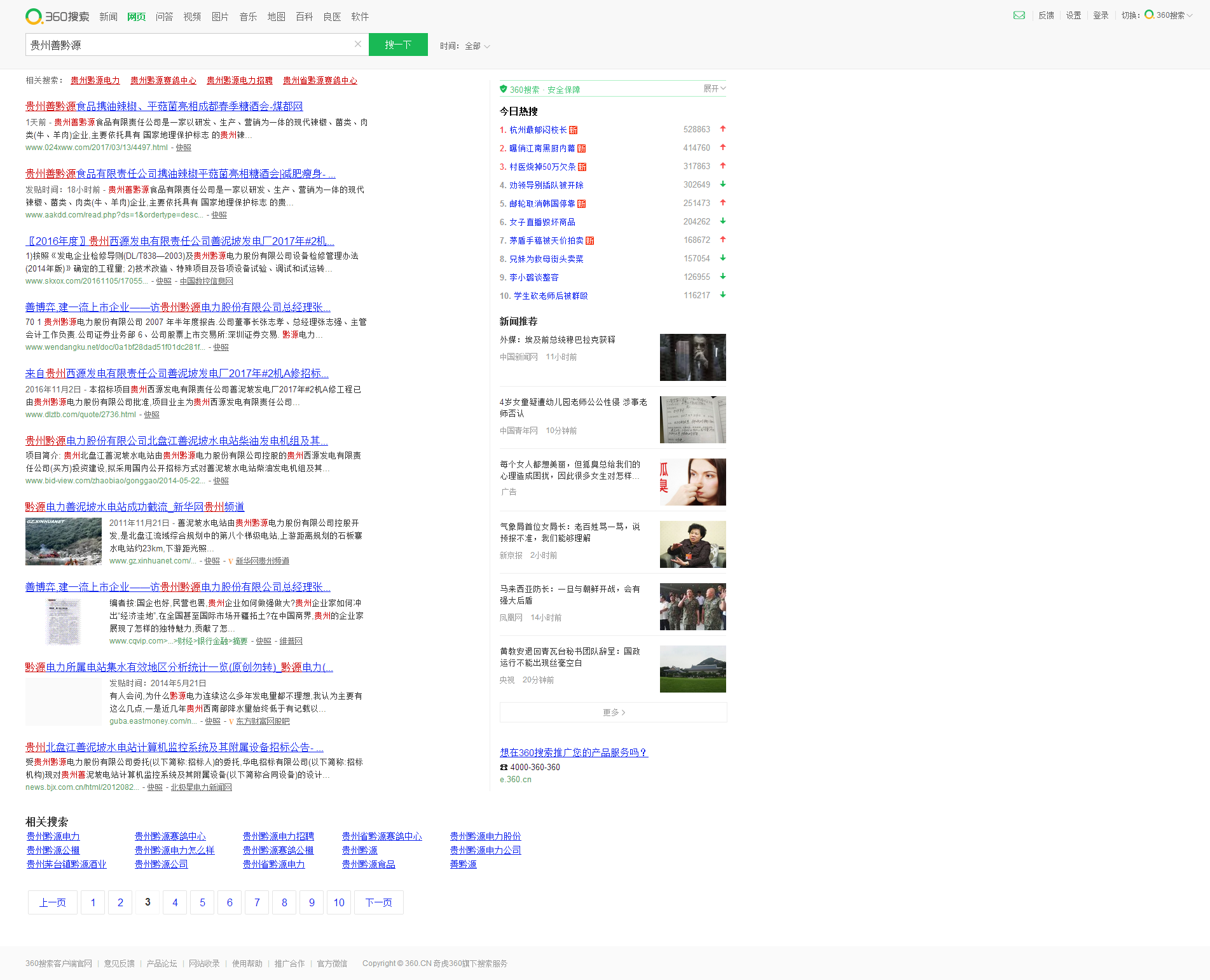Click the thumbnail for 气象局首位女局长 news
The width and height of the screenshot is (1210, 980).
[693, 544]
